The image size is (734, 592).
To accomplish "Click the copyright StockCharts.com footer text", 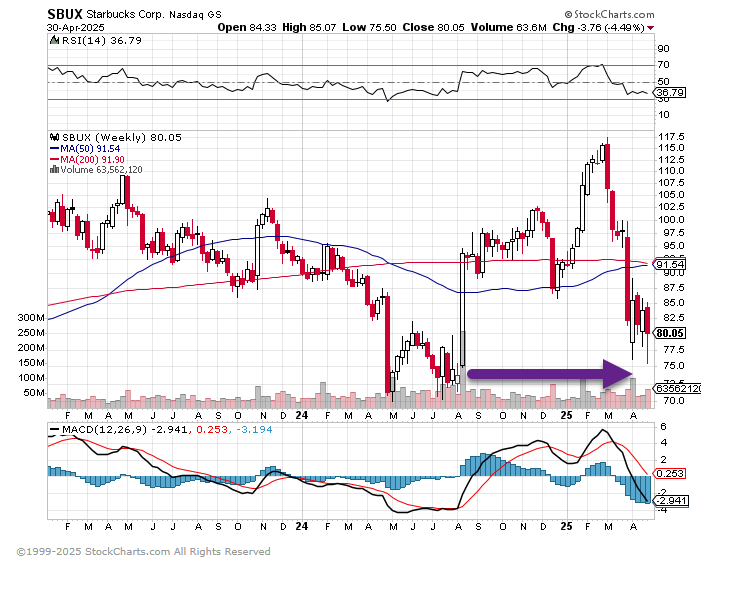I will 143,552.
